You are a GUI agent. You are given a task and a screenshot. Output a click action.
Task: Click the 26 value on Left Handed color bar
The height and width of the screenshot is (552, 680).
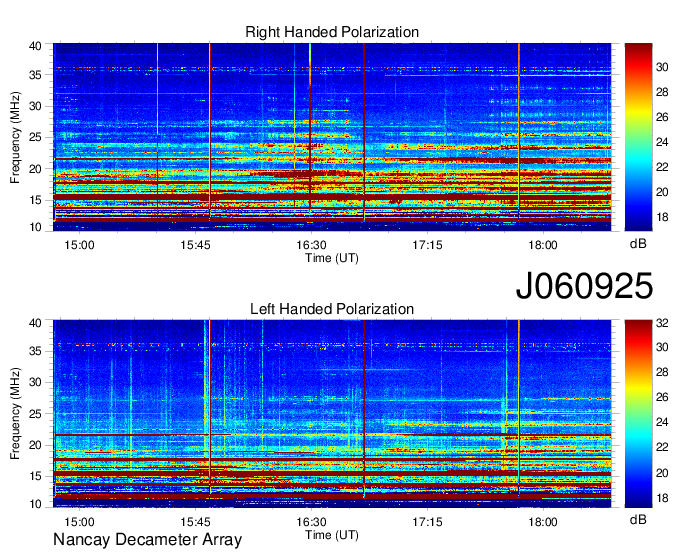click(662, 397)
